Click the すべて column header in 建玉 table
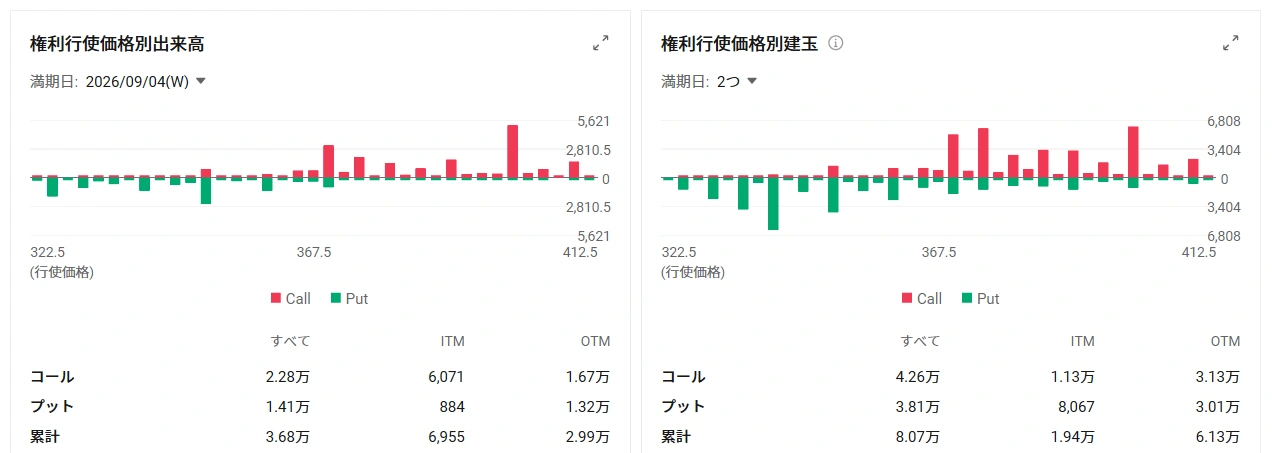Viewport: 1272px width, 453px height. pyautogui.click(x=921, y=341)
